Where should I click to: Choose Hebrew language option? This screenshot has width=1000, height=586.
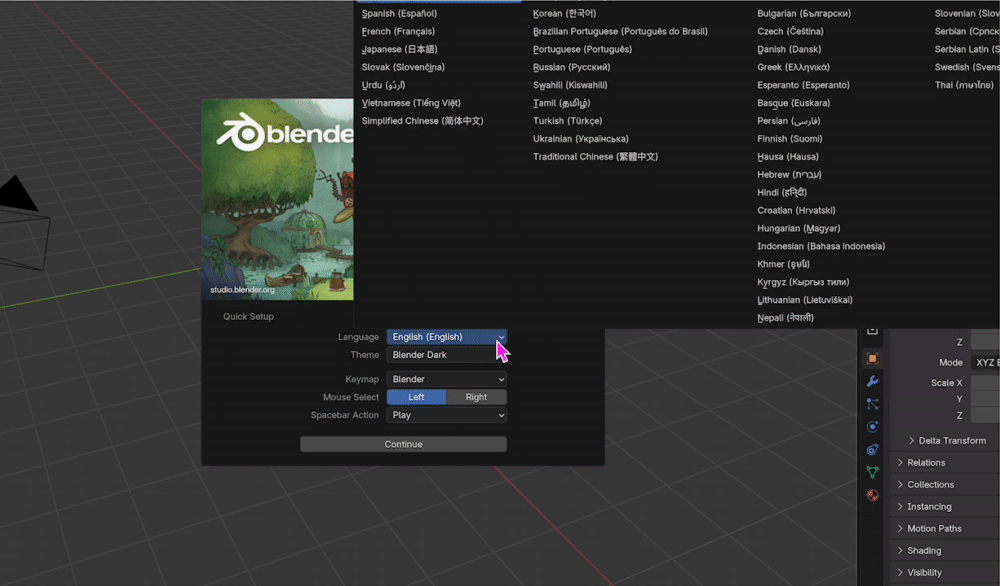pos(789,174)
